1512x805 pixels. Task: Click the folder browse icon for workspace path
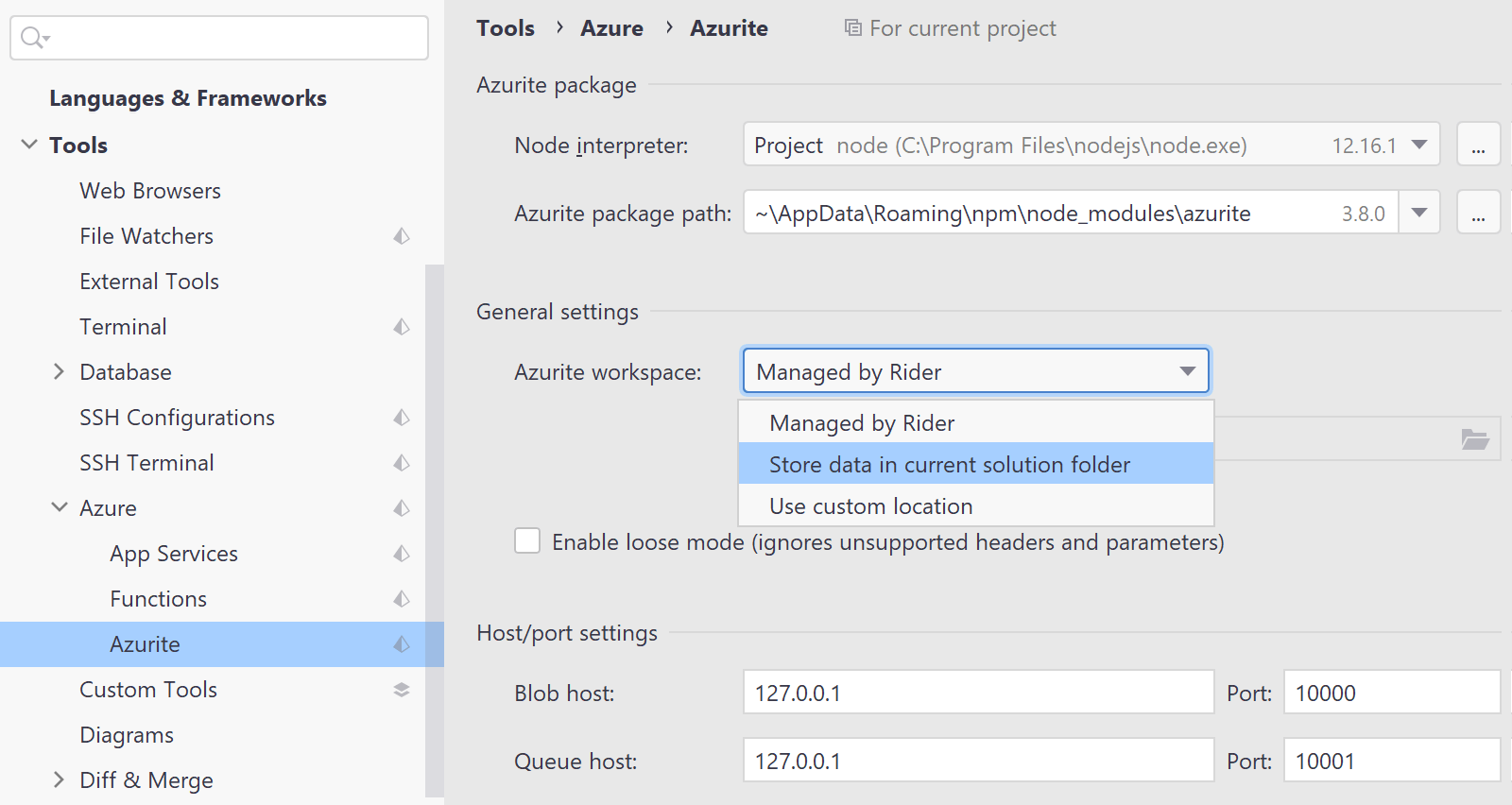(1475, 439)
